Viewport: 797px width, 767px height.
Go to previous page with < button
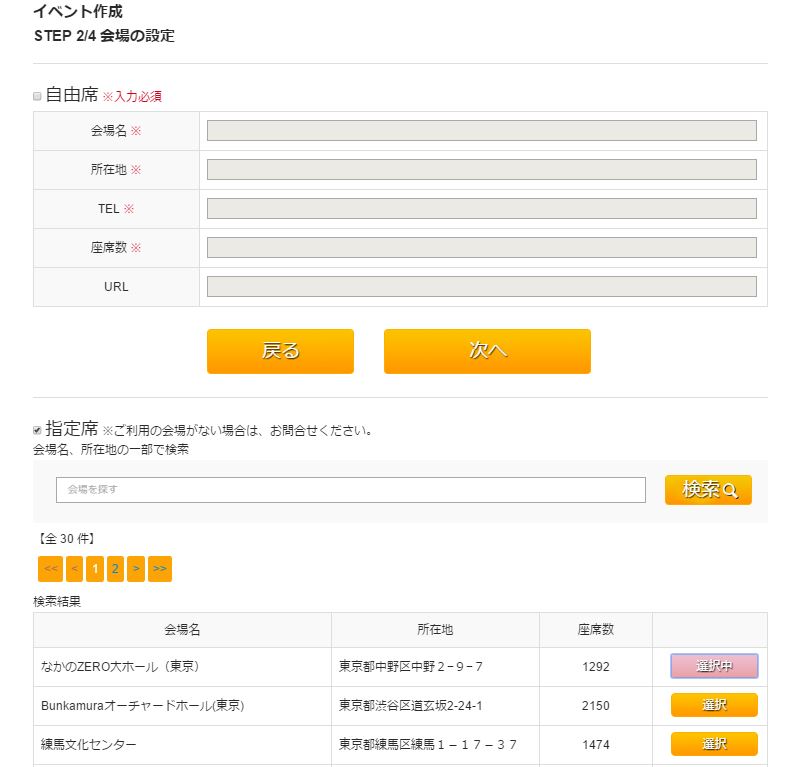point(75,569)
